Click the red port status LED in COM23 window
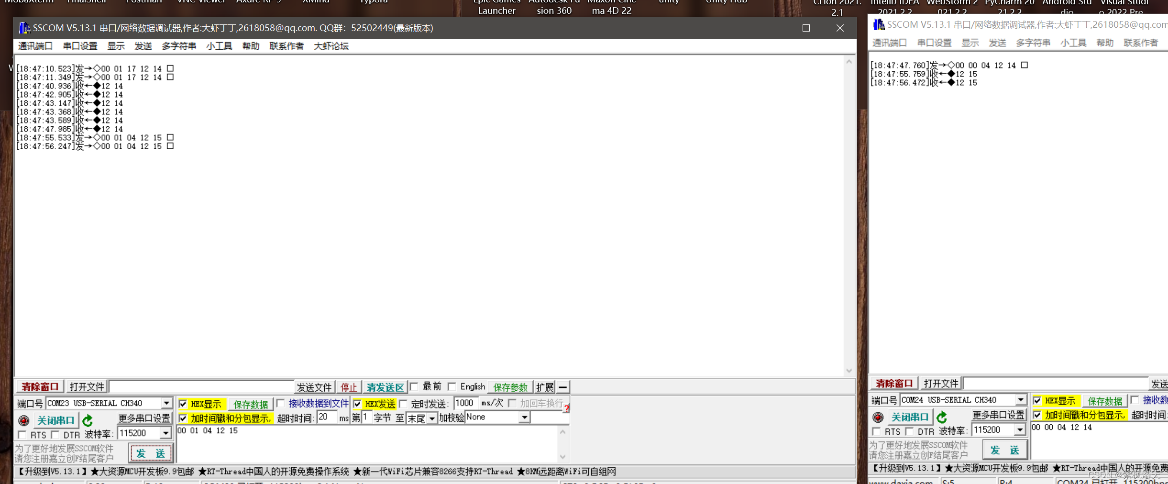 [x=24, y=420]
